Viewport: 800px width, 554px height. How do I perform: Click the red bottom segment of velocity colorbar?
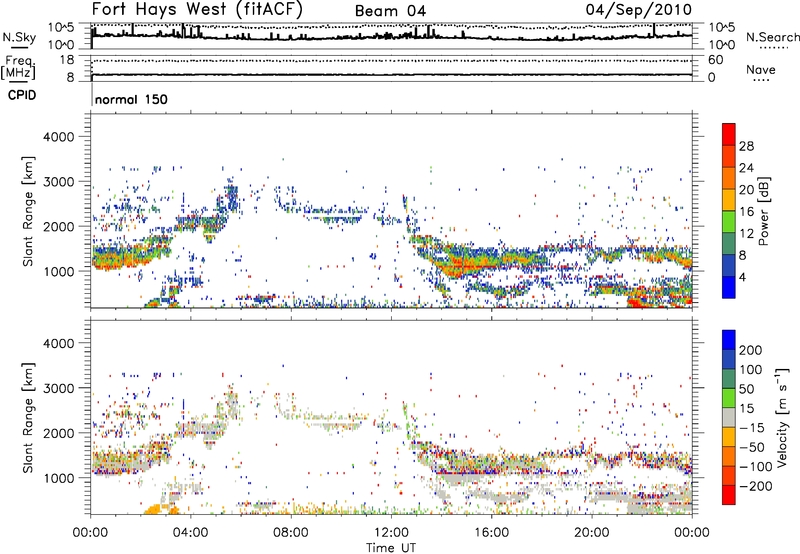pos(729,494)
